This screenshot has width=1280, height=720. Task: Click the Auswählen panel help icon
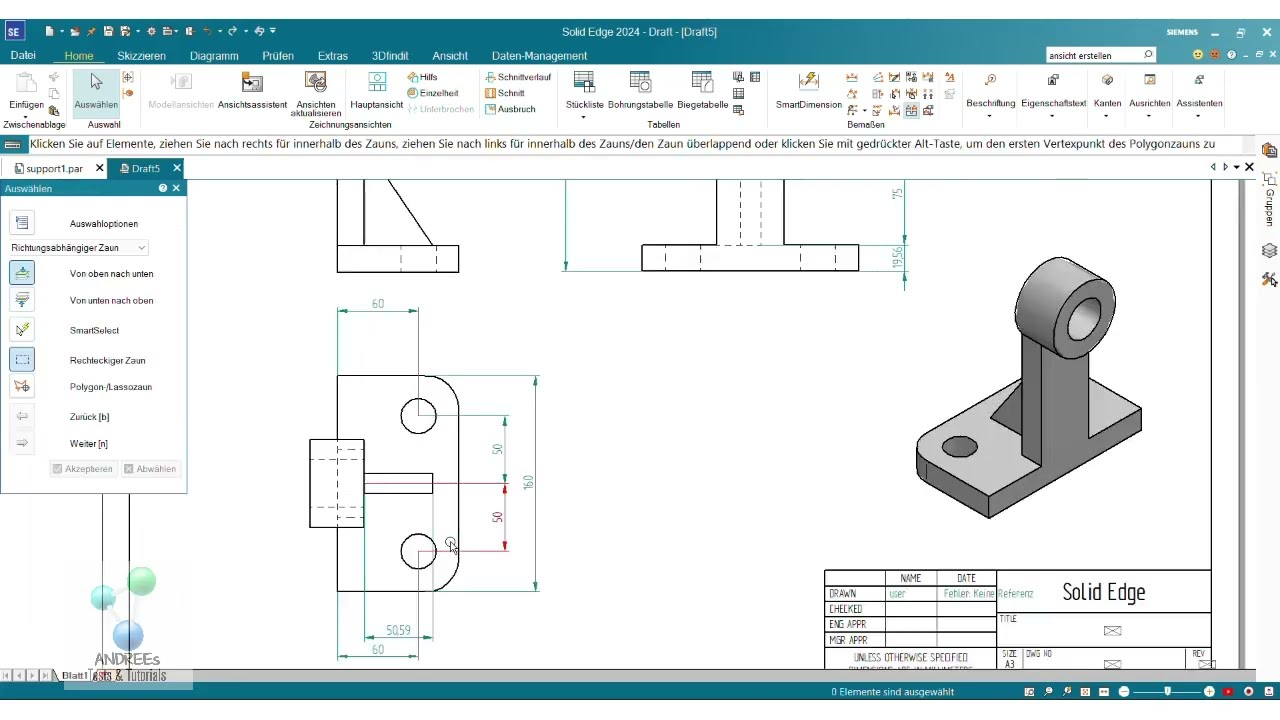(x=163, y=188)
